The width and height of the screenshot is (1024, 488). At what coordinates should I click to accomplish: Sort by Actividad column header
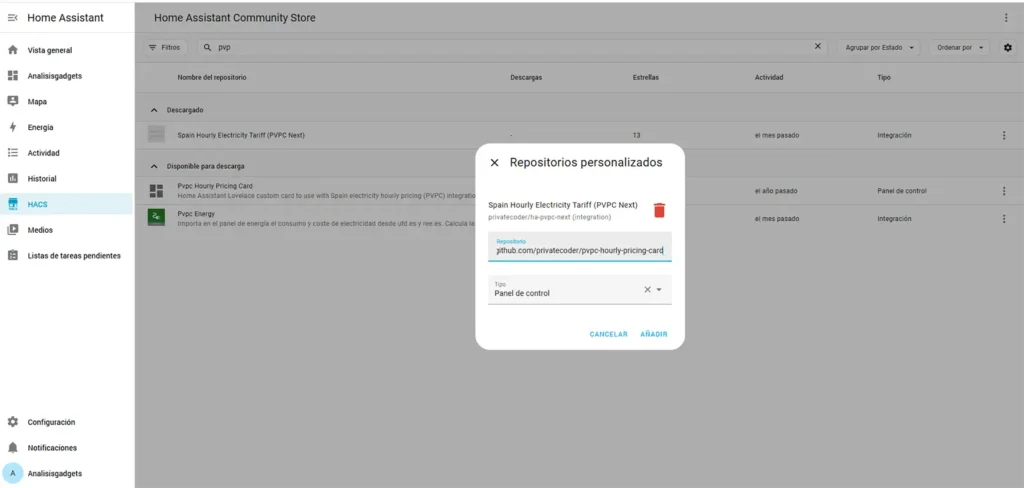pos(769,77)
